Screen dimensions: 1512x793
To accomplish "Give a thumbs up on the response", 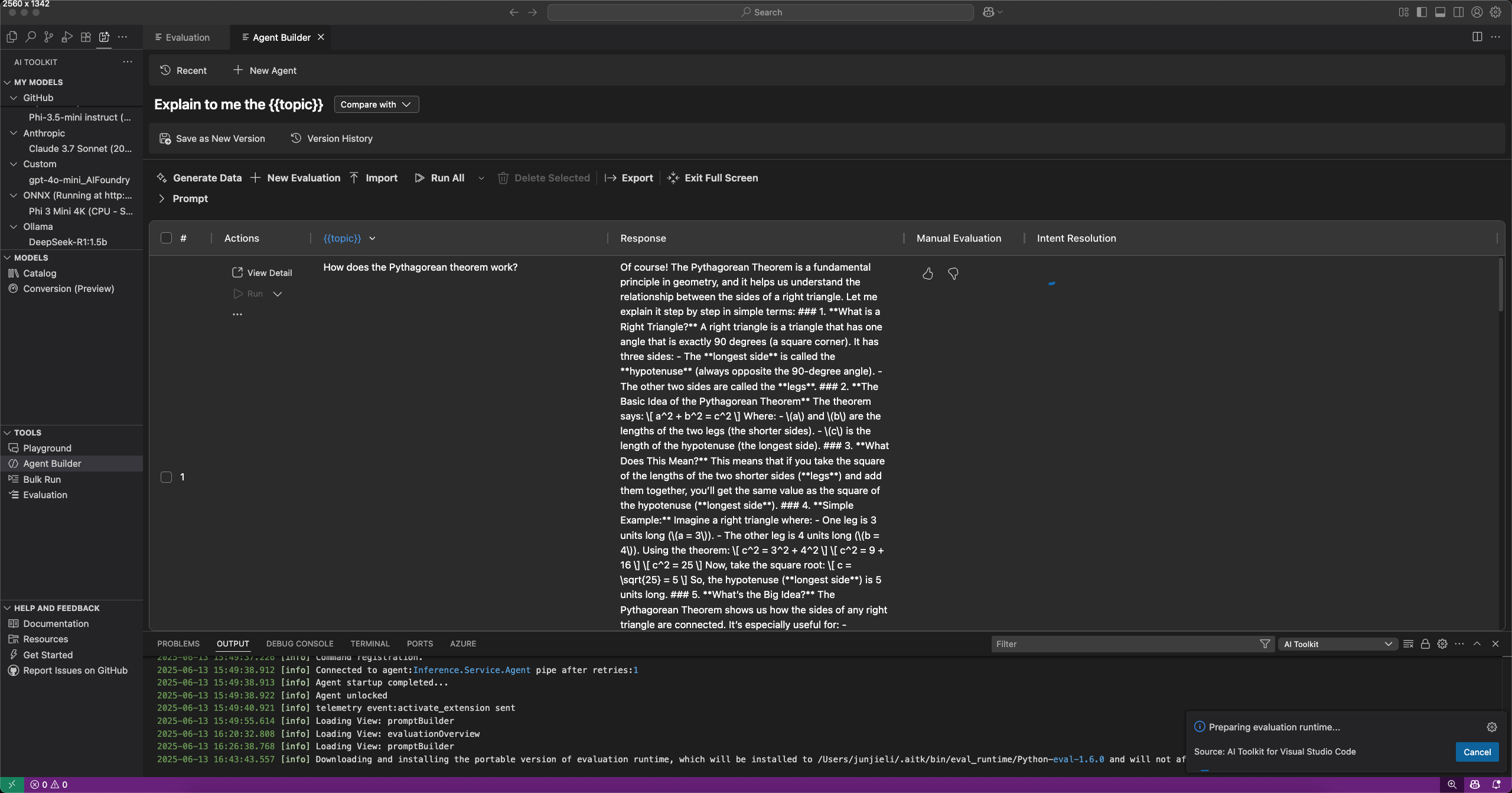I will [927, 273].
